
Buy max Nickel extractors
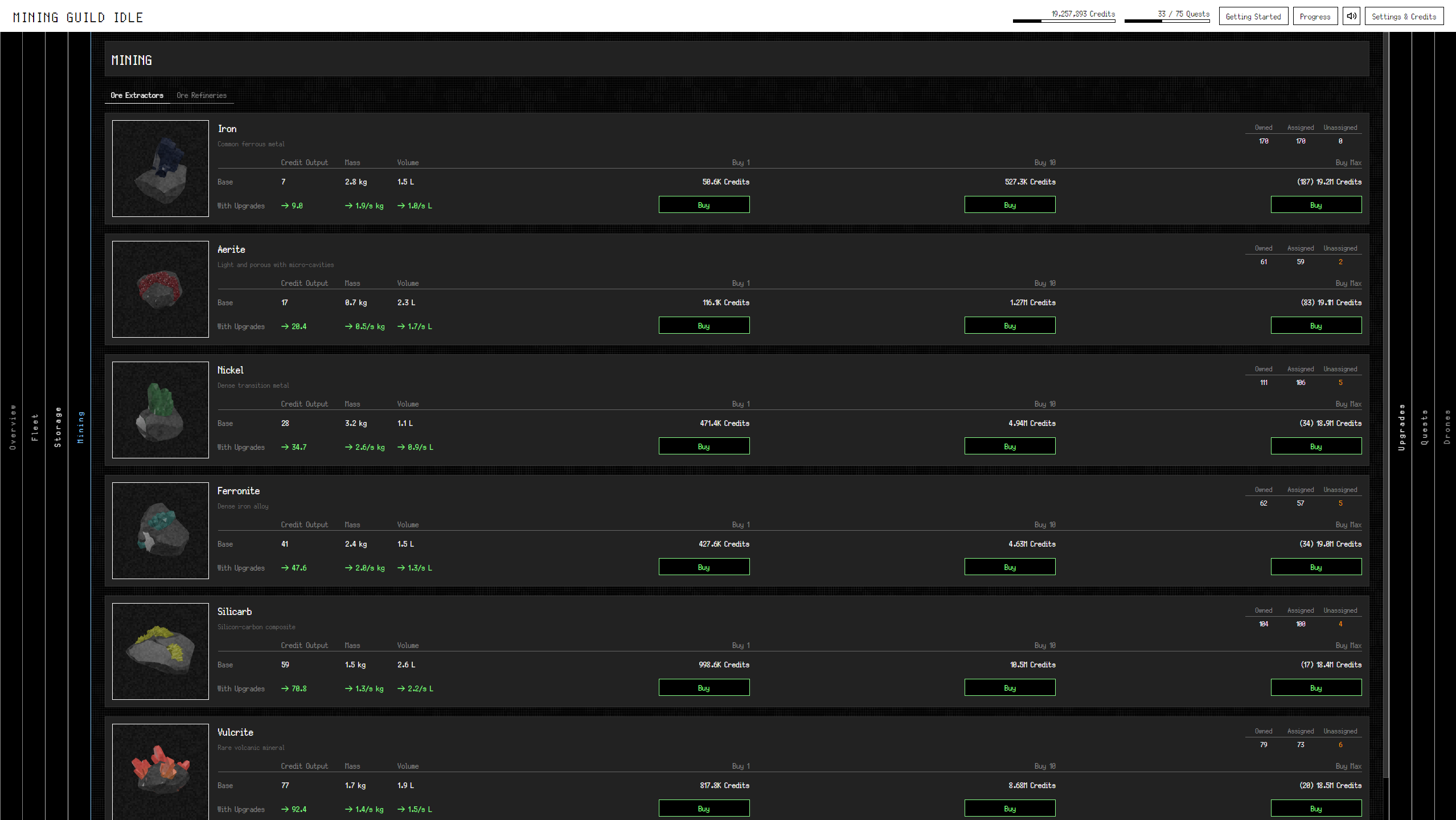pyautogui.click(x=1316, y=446)
